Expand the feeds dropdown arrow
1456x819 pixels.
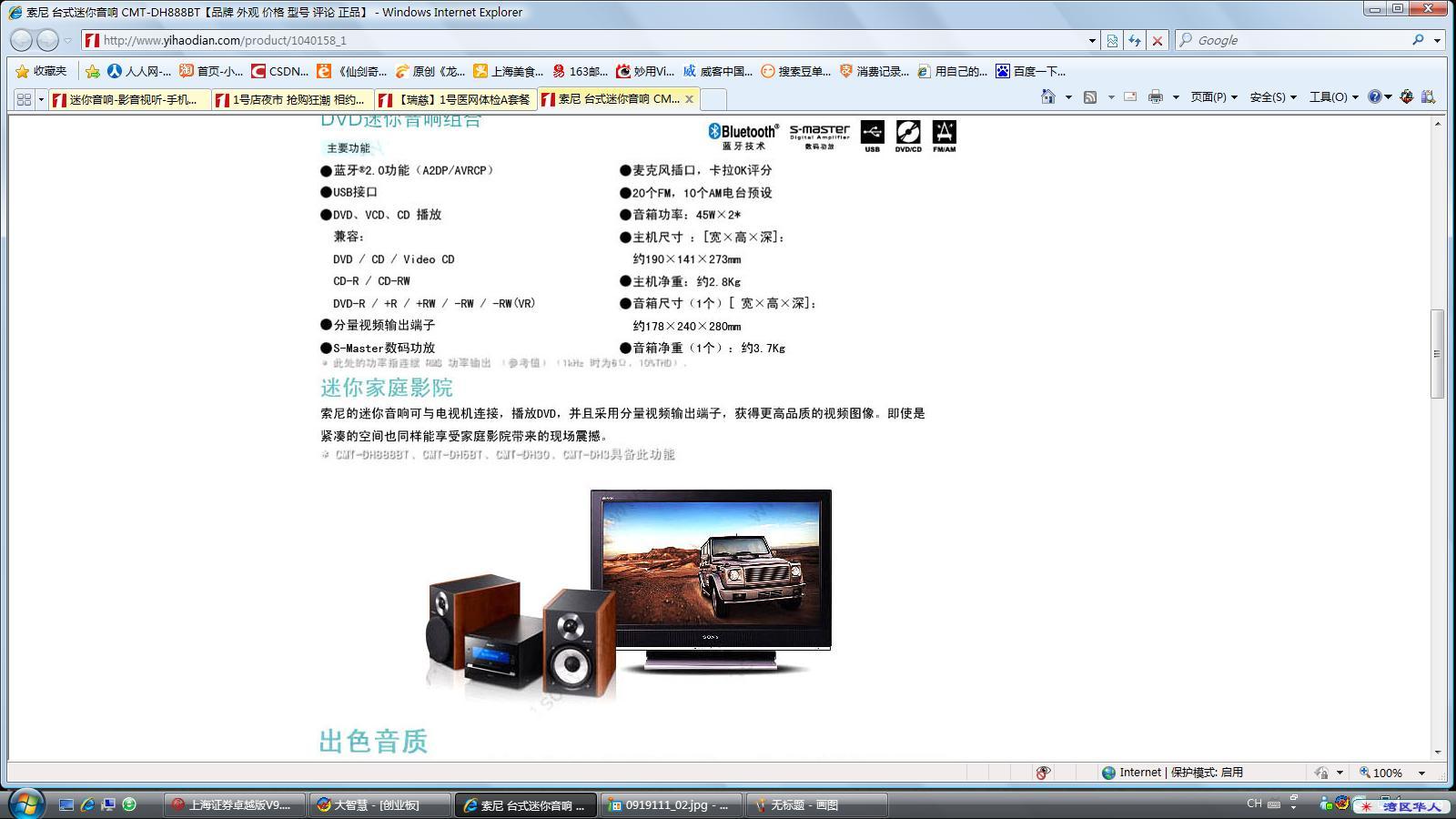click(1111, 97)
